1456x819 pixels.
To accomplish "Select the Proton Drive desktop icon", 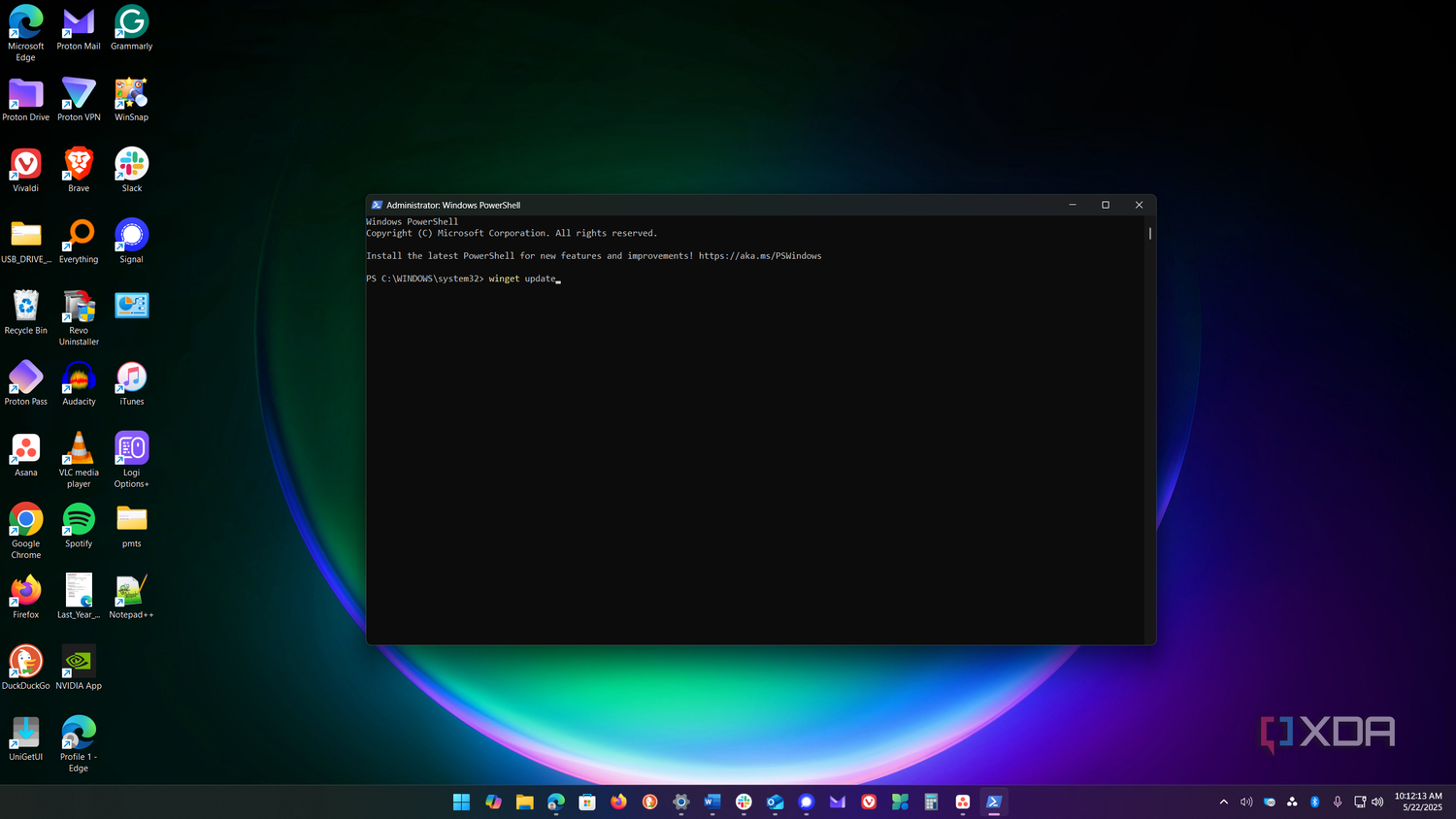I will [x=26, y=99].
